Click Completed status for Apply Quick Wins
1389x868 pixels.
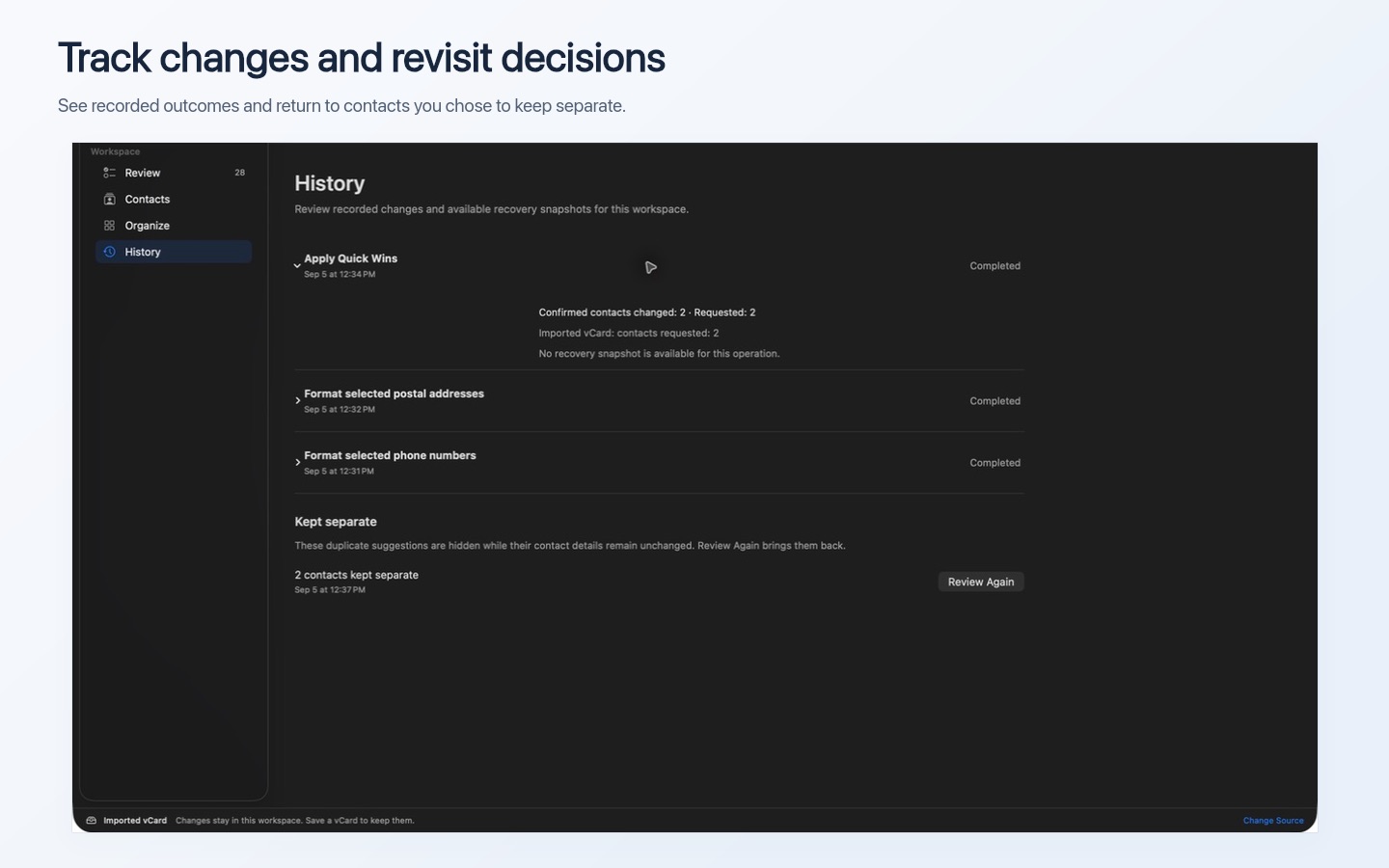point(995,266)
